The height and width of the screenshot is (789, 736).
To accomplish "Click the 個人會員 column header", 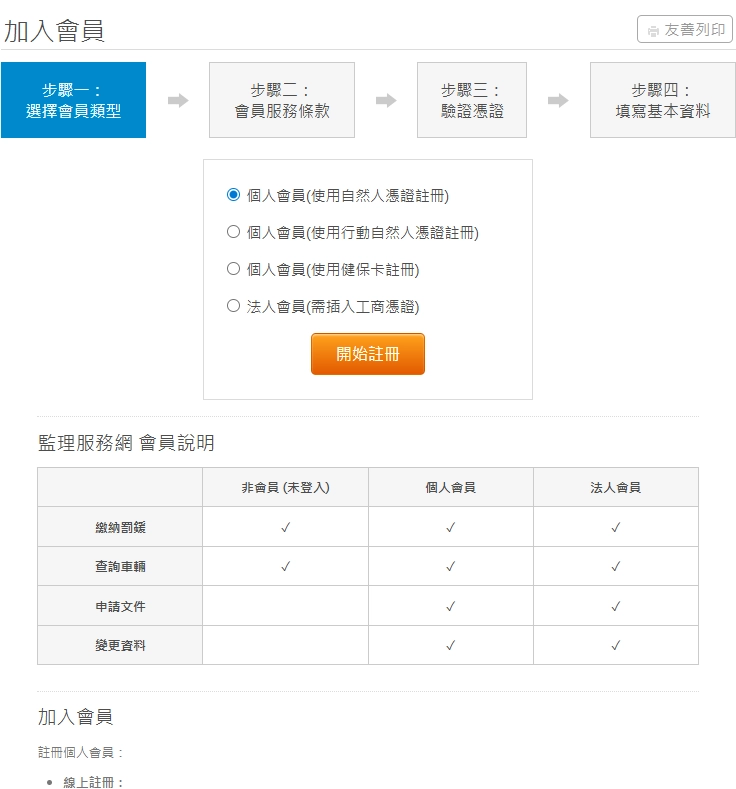I will 450,488.
